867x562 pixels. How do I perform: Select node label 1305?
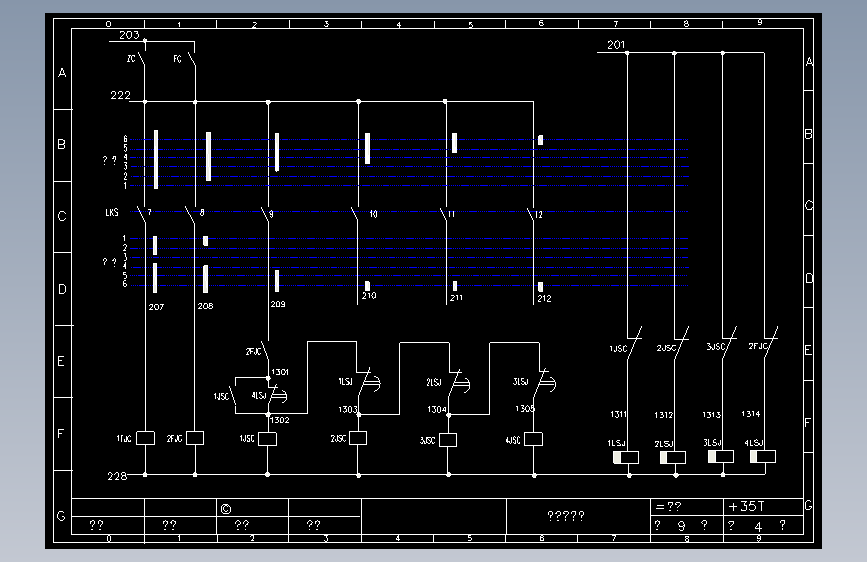point(525,409)
